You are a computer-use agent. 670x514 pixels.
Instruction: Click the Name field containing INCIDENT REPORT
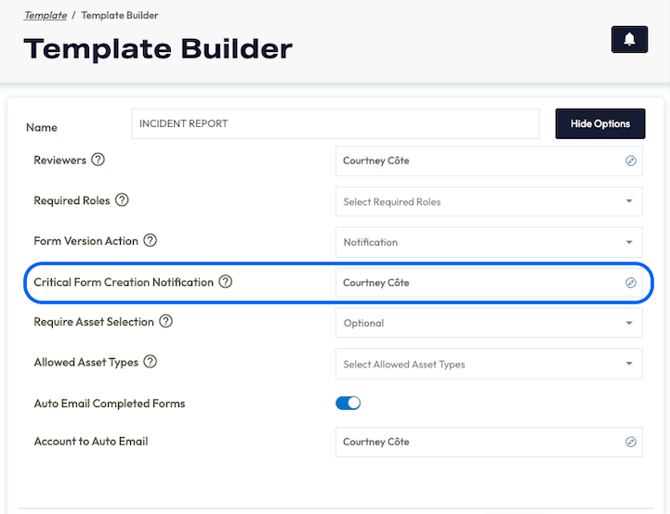pyautogui.click(x=335, y=124)
